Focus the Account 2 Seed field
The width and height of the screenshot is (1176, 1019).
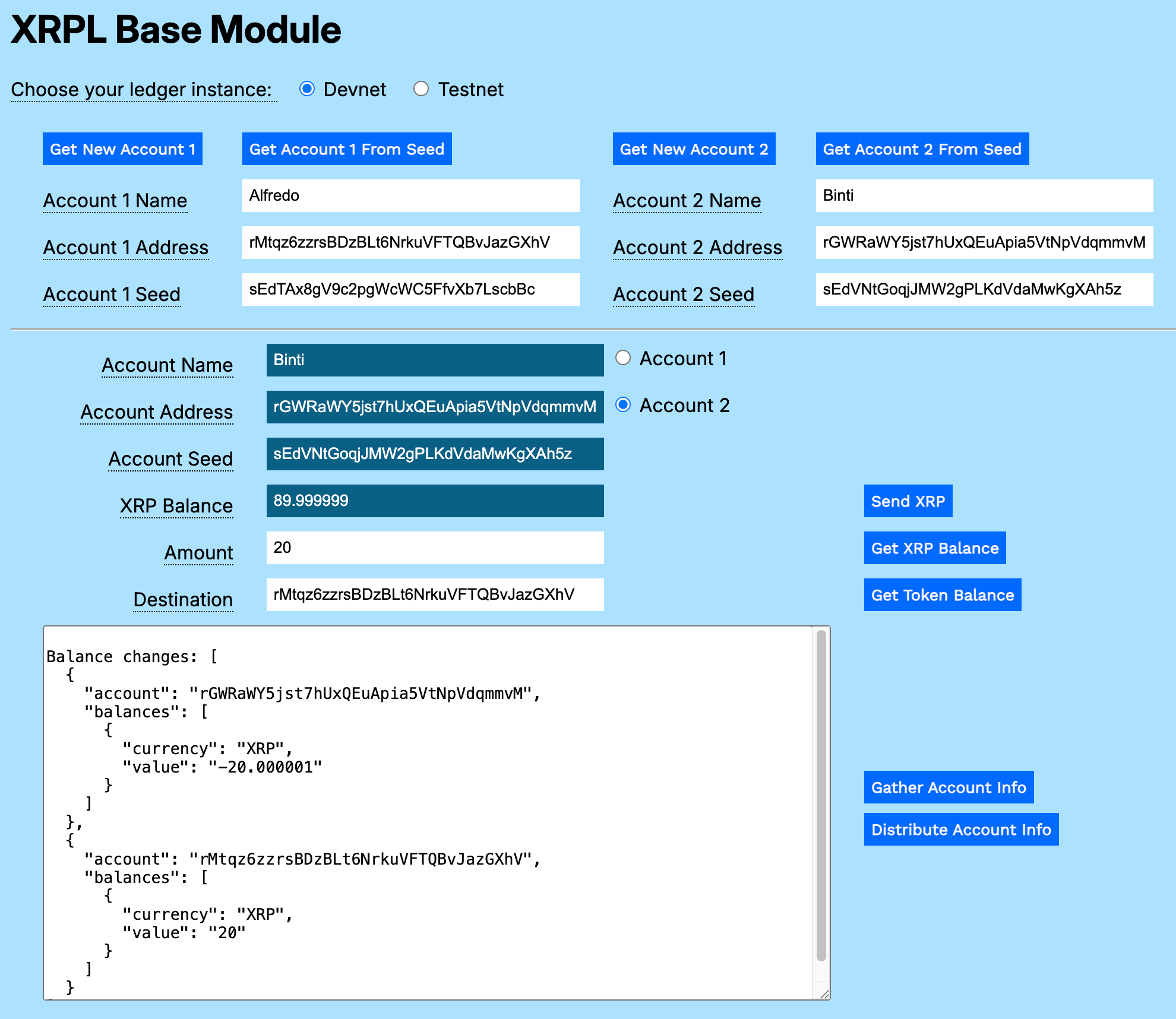tap(984, 289)
